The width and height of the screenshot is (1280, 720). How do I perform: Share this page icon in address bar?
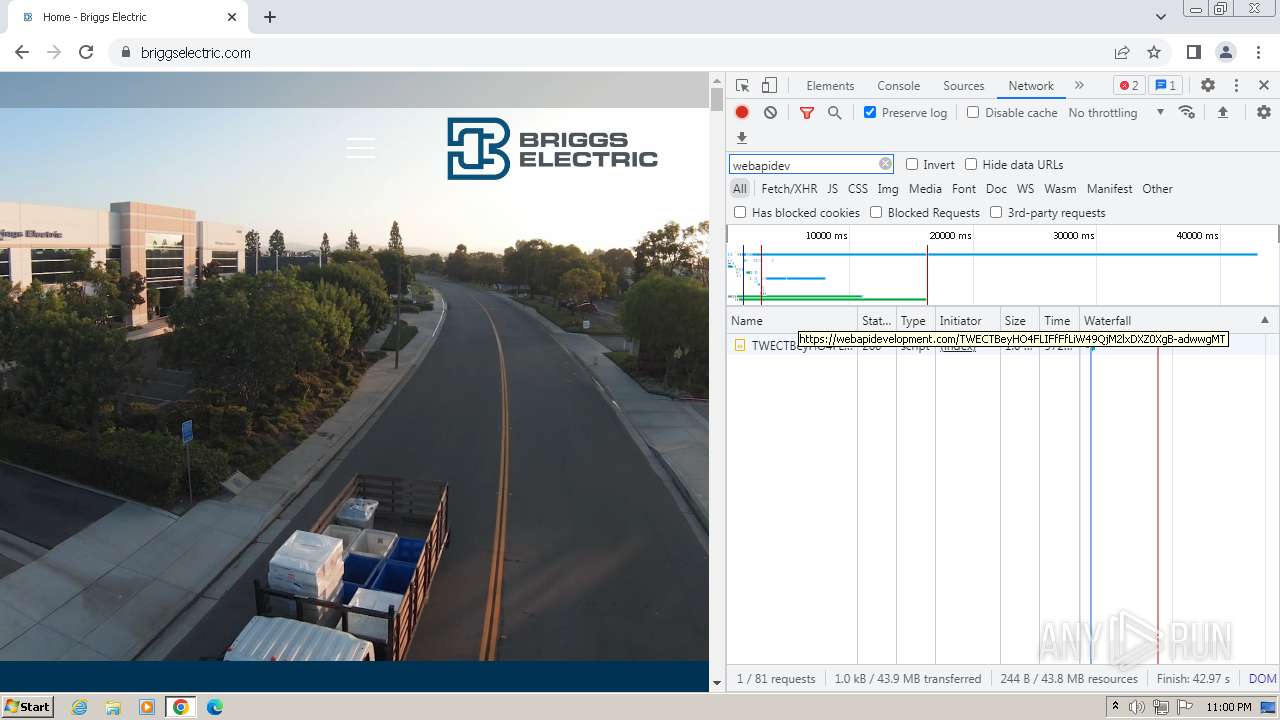[x=1122, y=53]
